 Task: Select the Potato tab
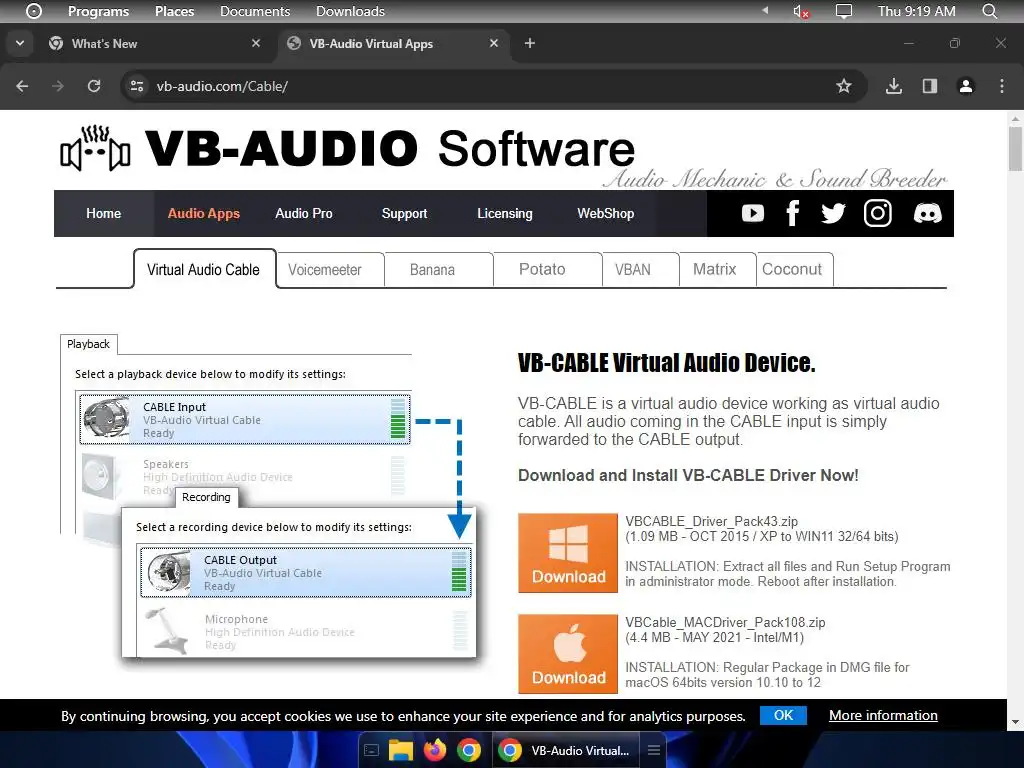point(547,270)
